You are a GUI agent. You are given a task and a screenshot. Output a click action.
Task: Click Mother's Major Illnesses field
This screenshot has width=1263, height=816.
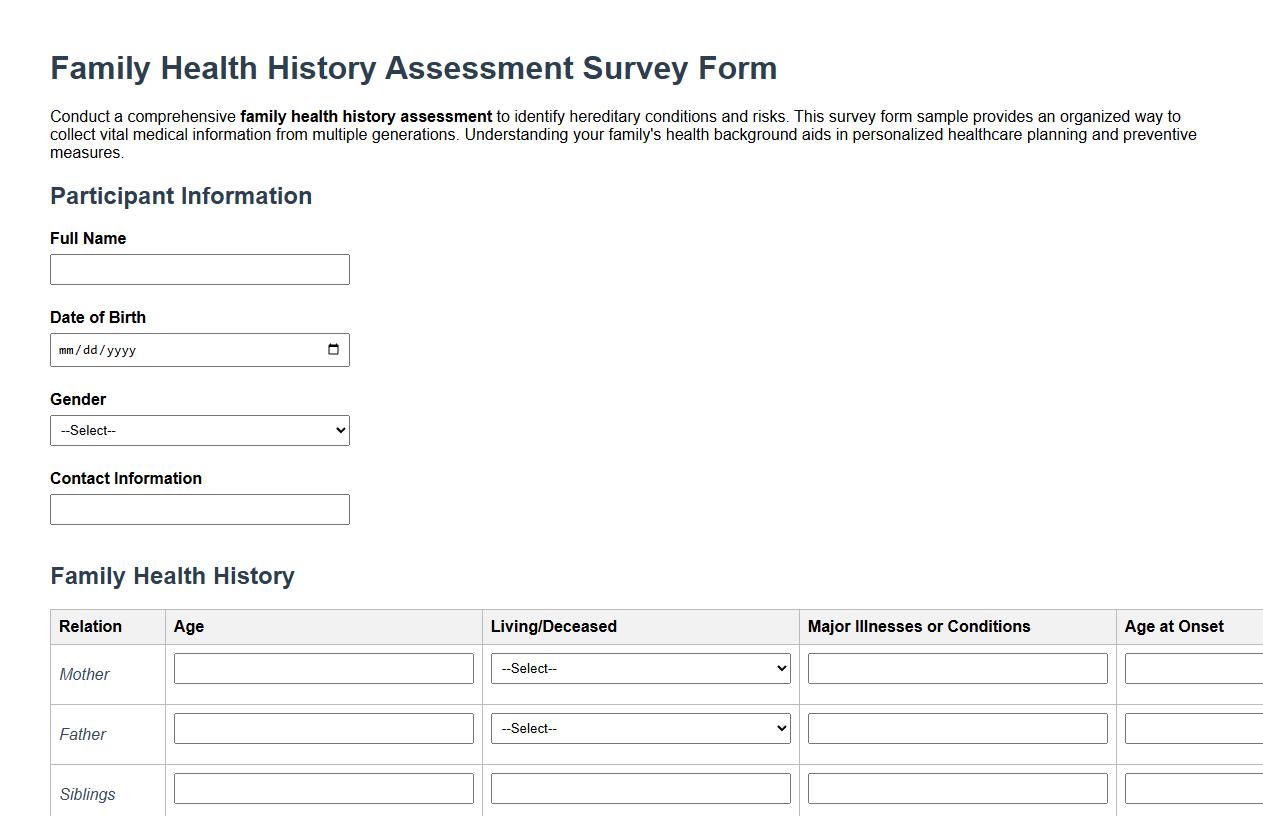tap(957, 668)
